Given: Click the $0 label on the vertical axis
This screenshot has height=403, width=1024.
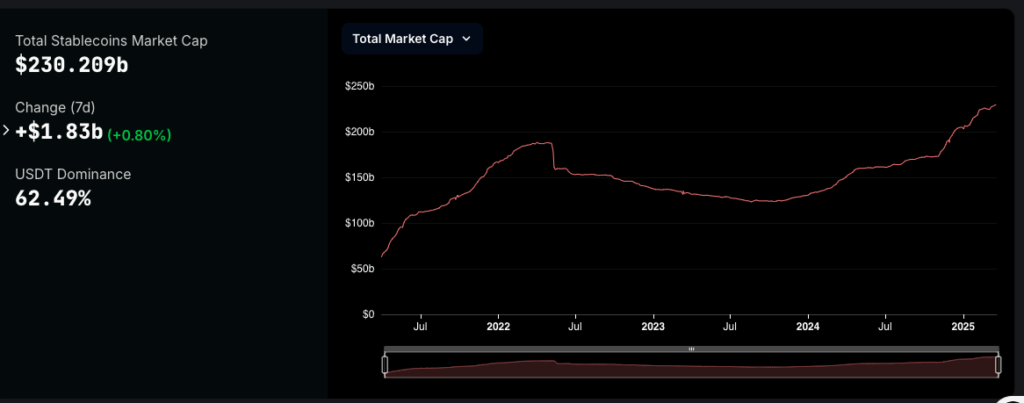Looking at the screenshot, I should coord(368,314).
